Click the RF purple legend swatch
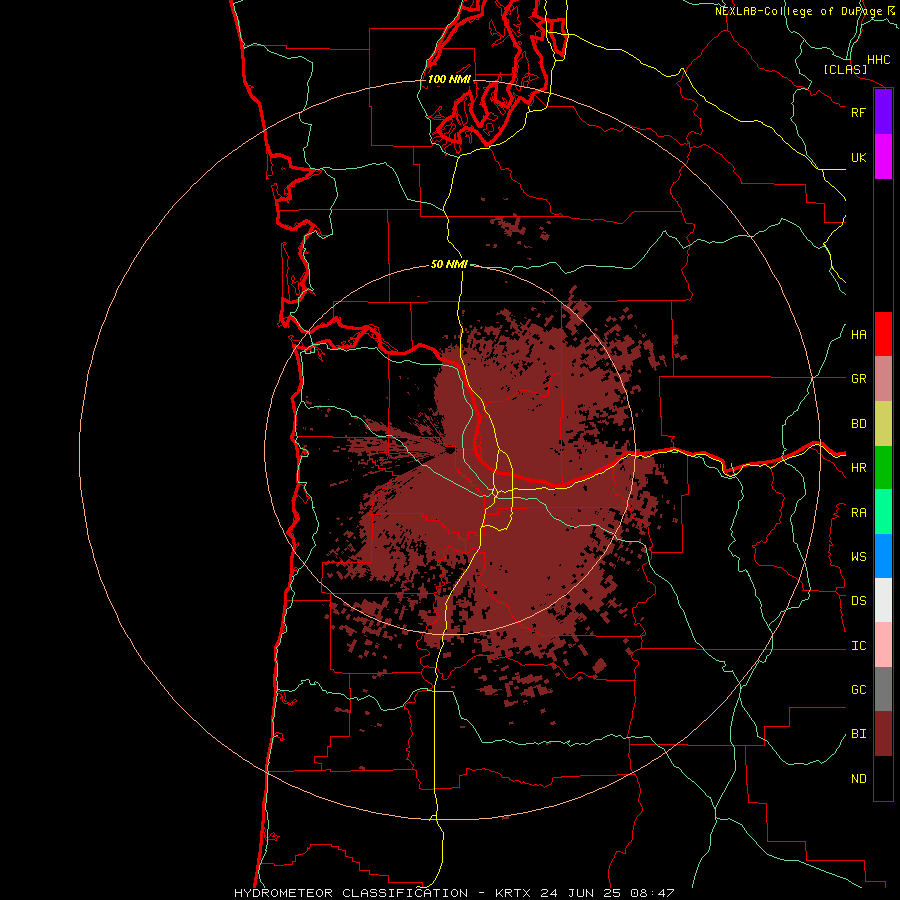 point(883,112)
